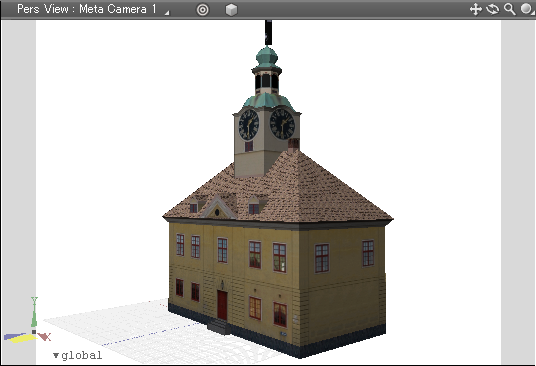Click the small triangle beside Meta Camera 1
Screen dimensions: 536x366
point(167,13)
